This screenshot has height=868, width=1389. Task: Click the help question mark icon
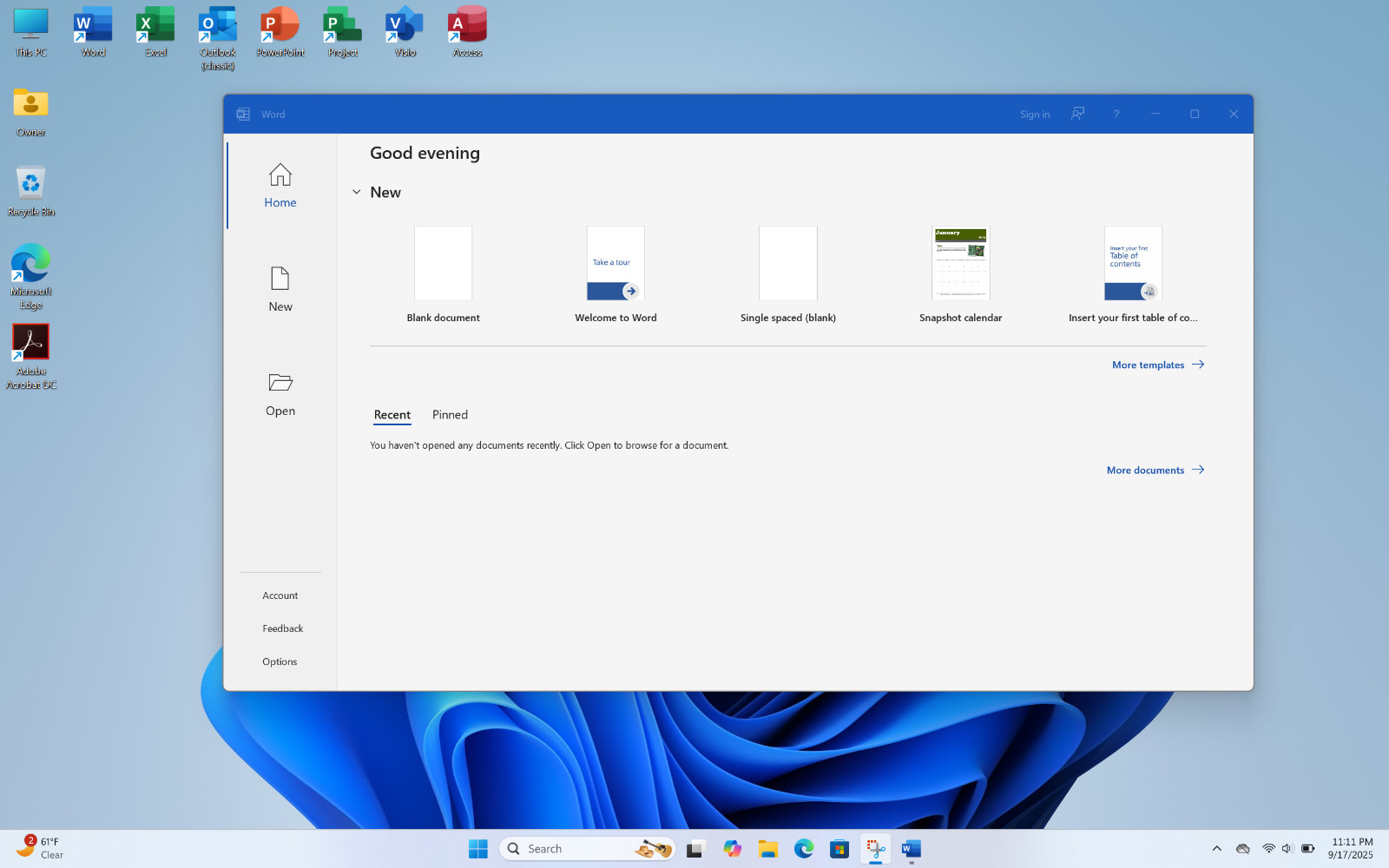point(1116,114)
